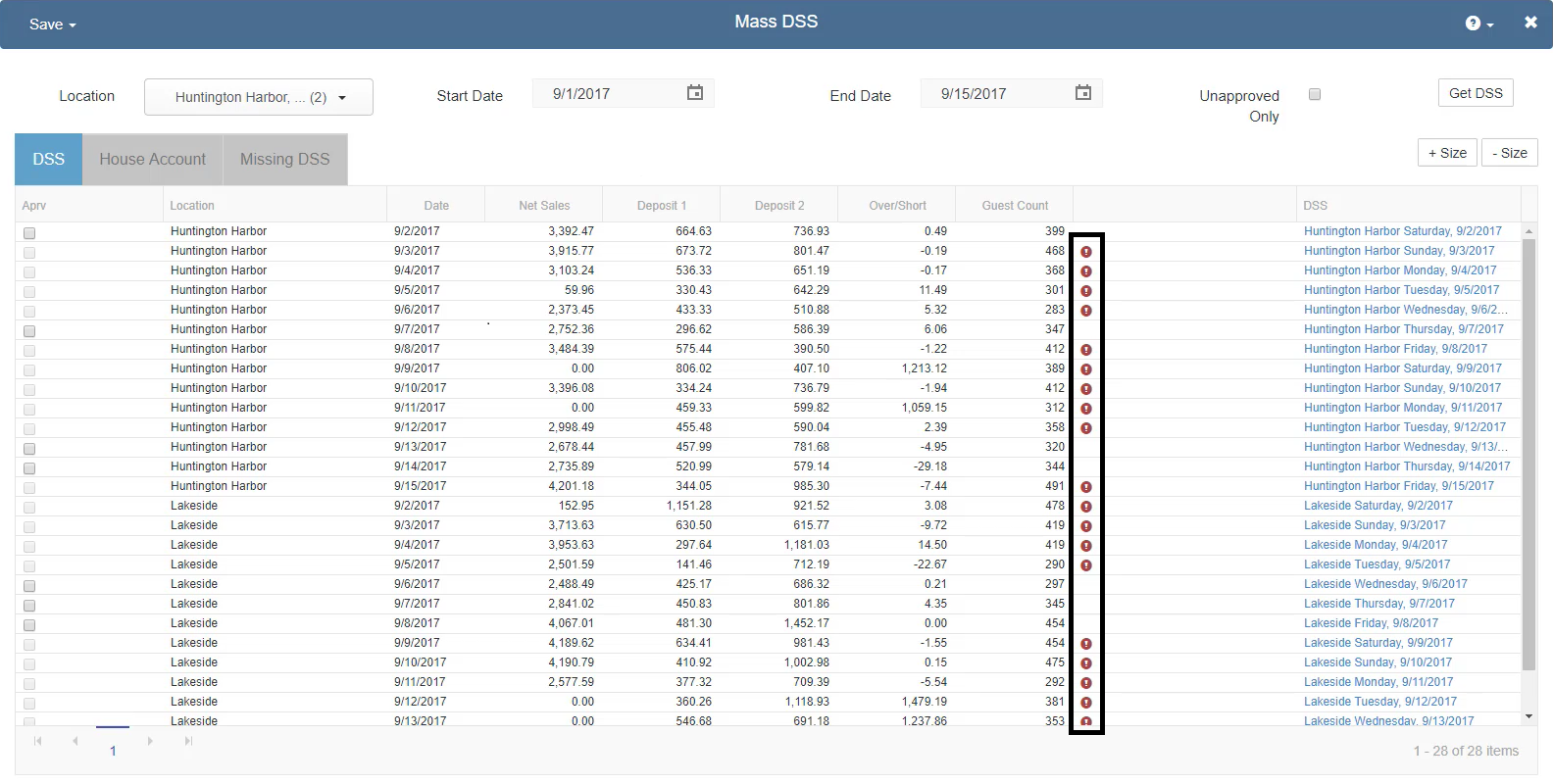Click the help question mark icon

click(x=1473, y=24)
